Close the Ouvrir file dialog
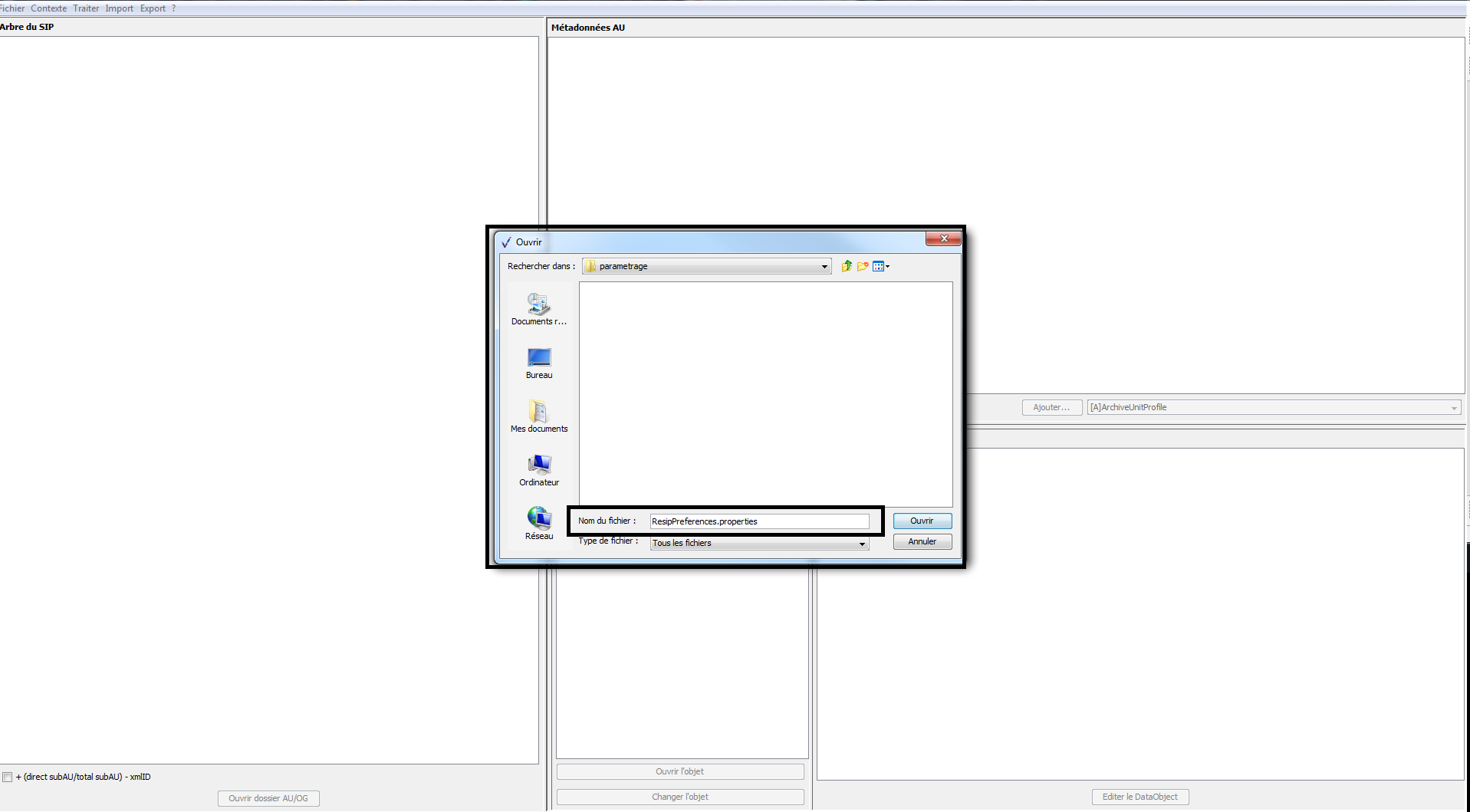Image resolution: width=1470 pixels, height=812 pixels. pos(943,238)
